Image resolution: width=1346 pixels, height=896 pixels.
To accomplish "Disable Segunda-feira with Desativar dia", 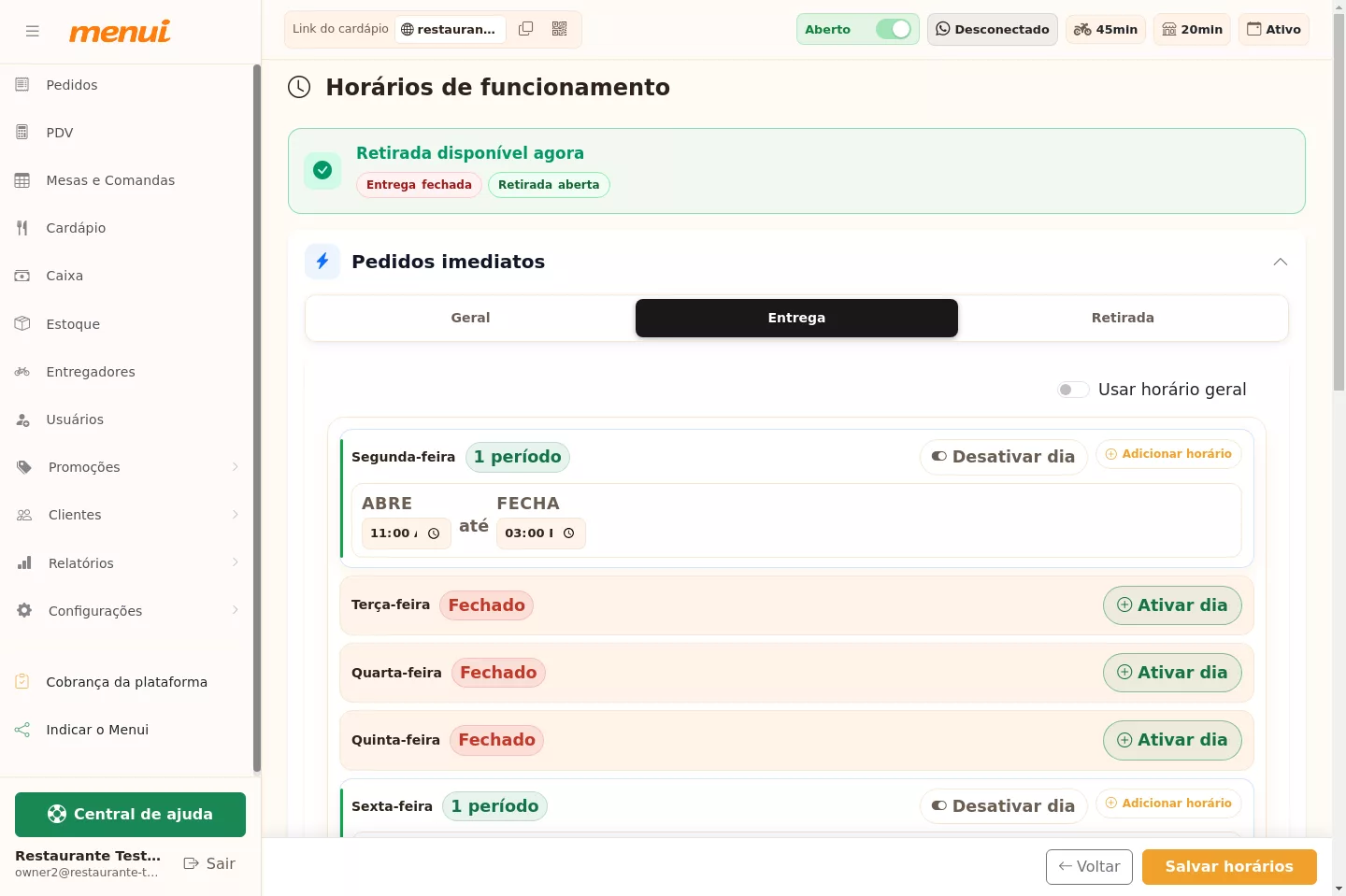I will pos(1004,457).
